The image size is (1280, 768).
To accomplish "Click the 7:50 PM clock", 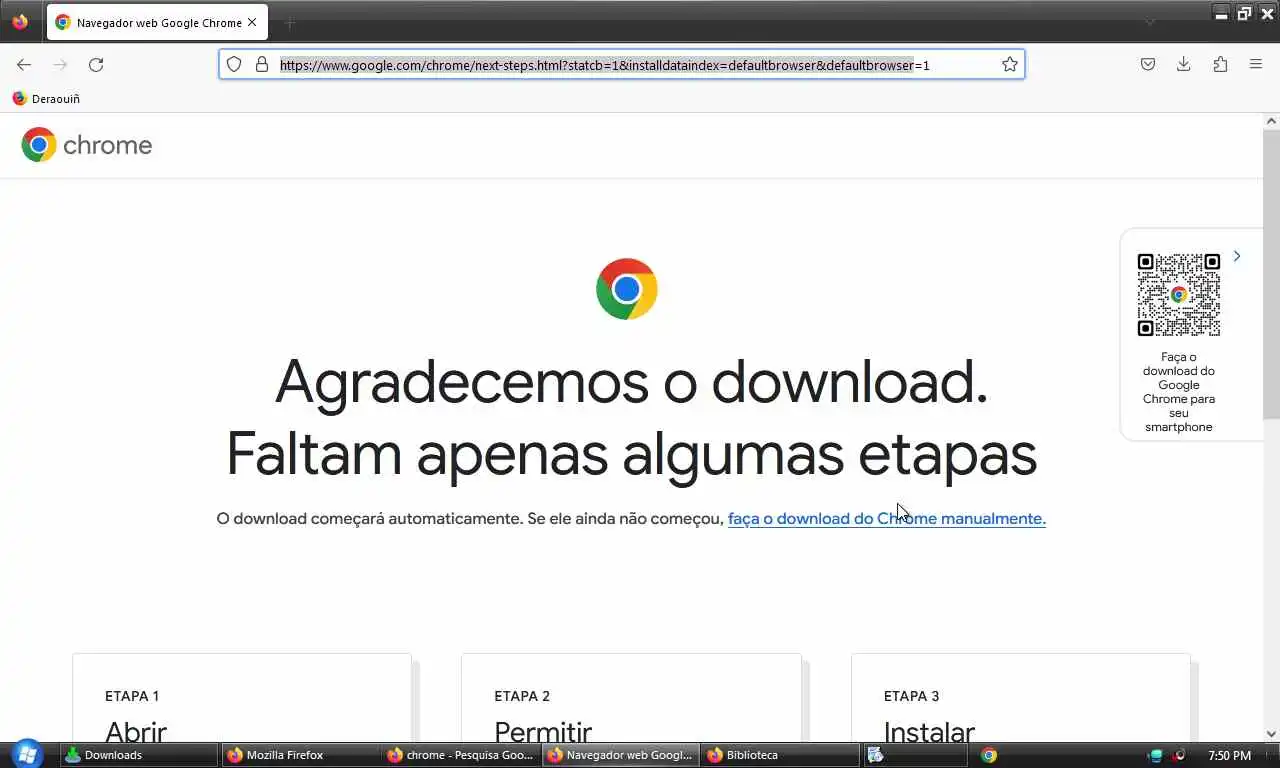I will [1229, 756].
